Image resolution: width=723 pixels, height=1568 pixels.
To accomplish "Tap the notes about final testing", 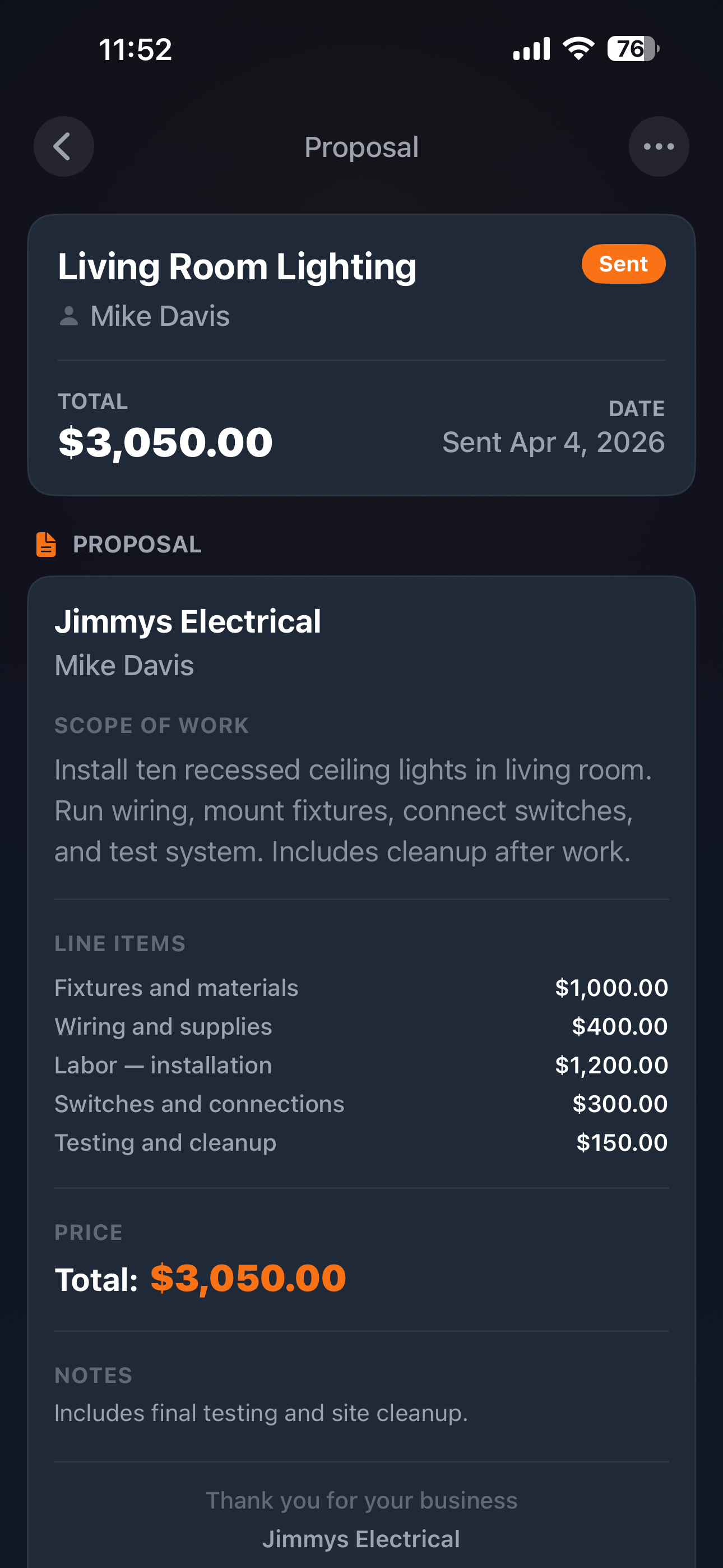I will click(x=261, y=1413).
